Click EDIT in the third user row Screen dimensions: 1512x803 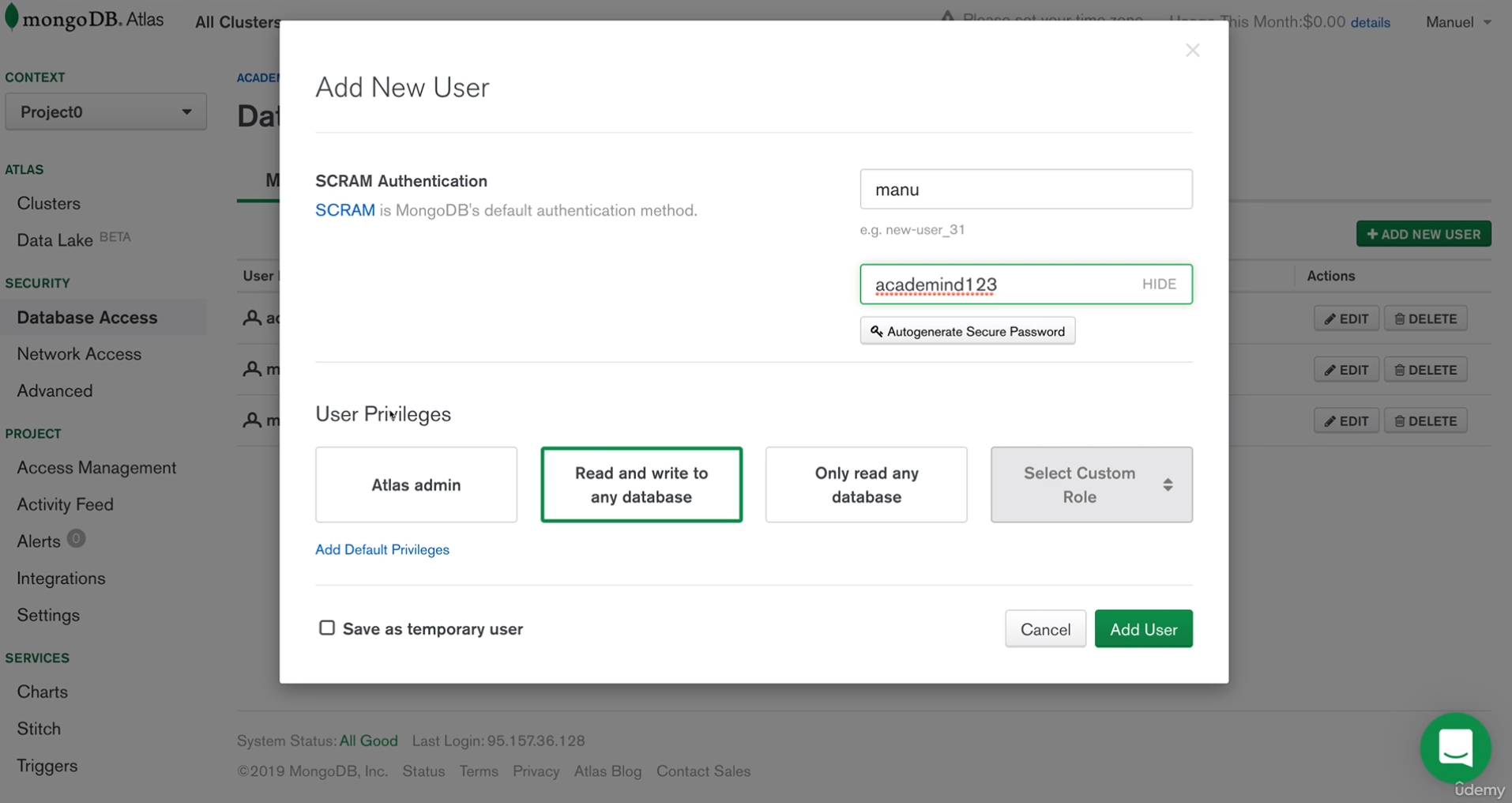(x=1346, y=421)
